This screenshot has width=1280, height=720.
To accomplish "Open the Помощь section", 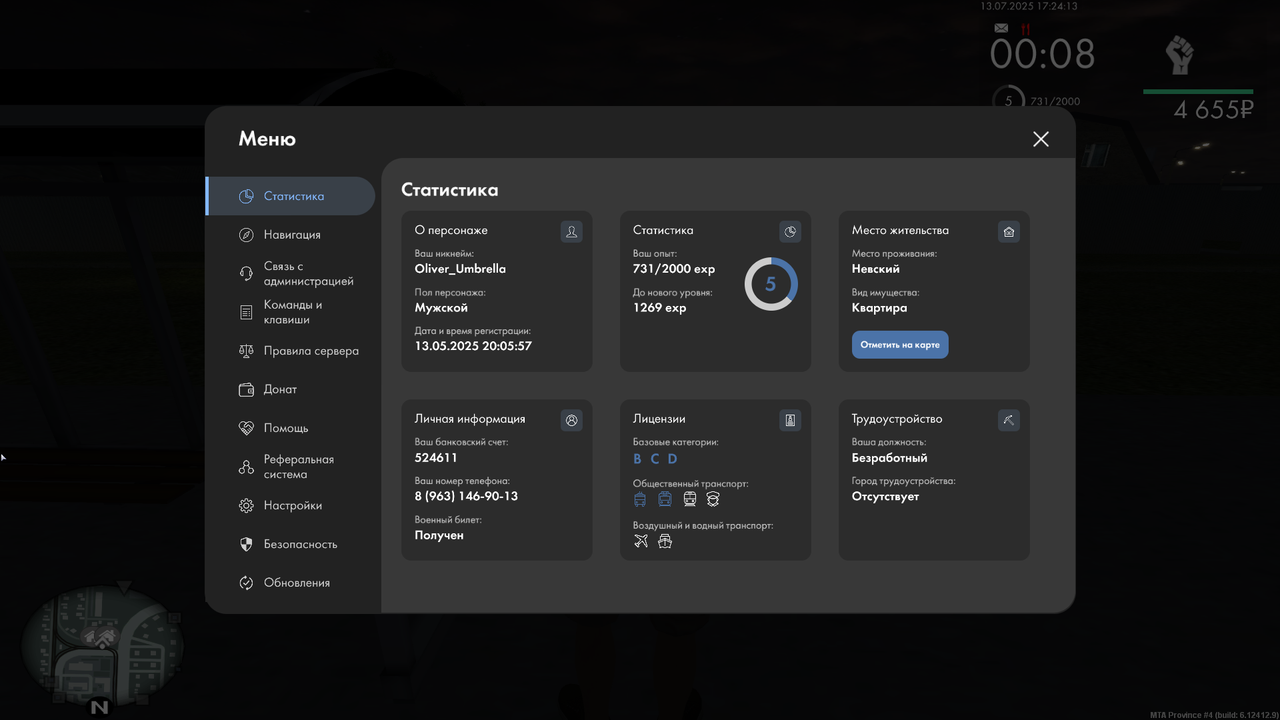I will [290, 428].
